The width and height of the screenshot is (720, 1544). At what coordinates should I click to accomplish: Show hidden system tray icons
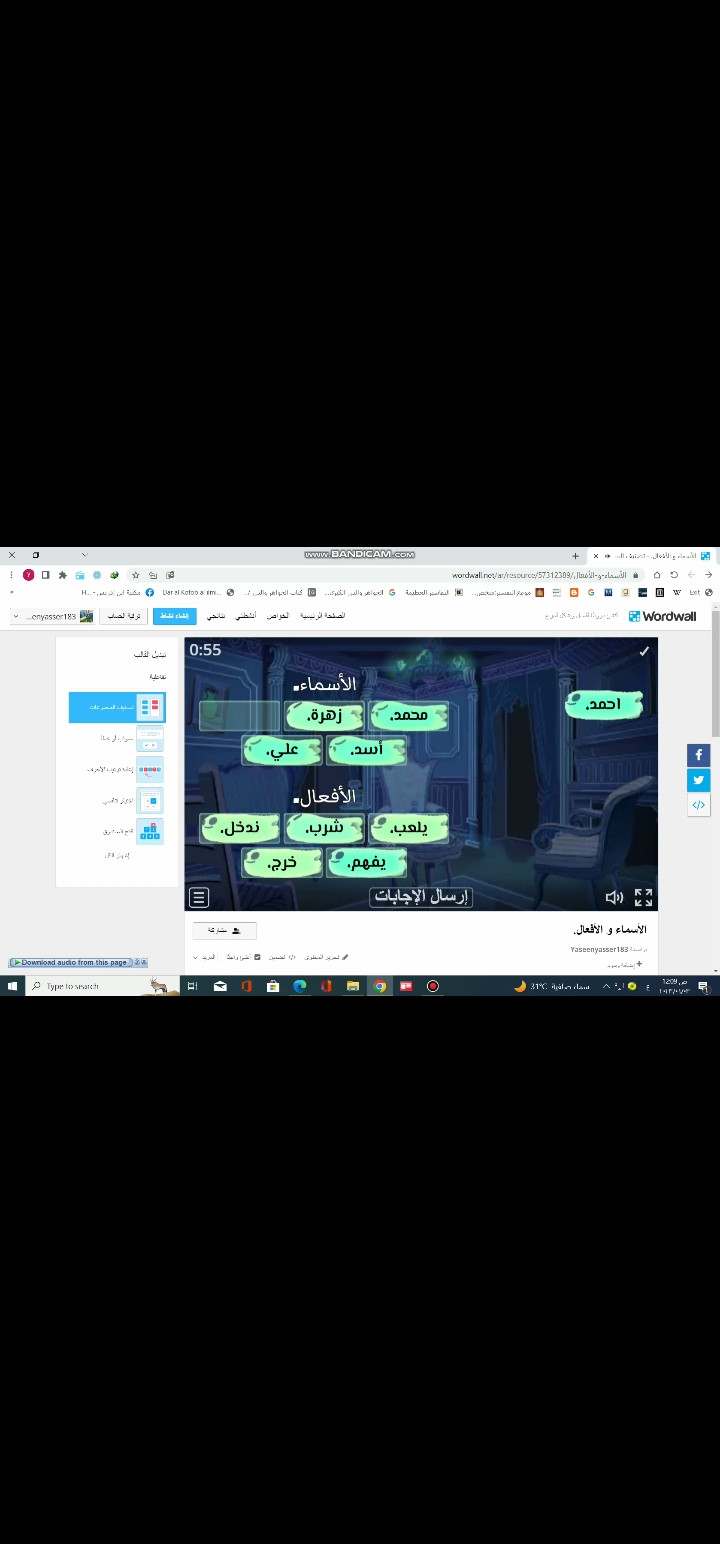(605, 986)
